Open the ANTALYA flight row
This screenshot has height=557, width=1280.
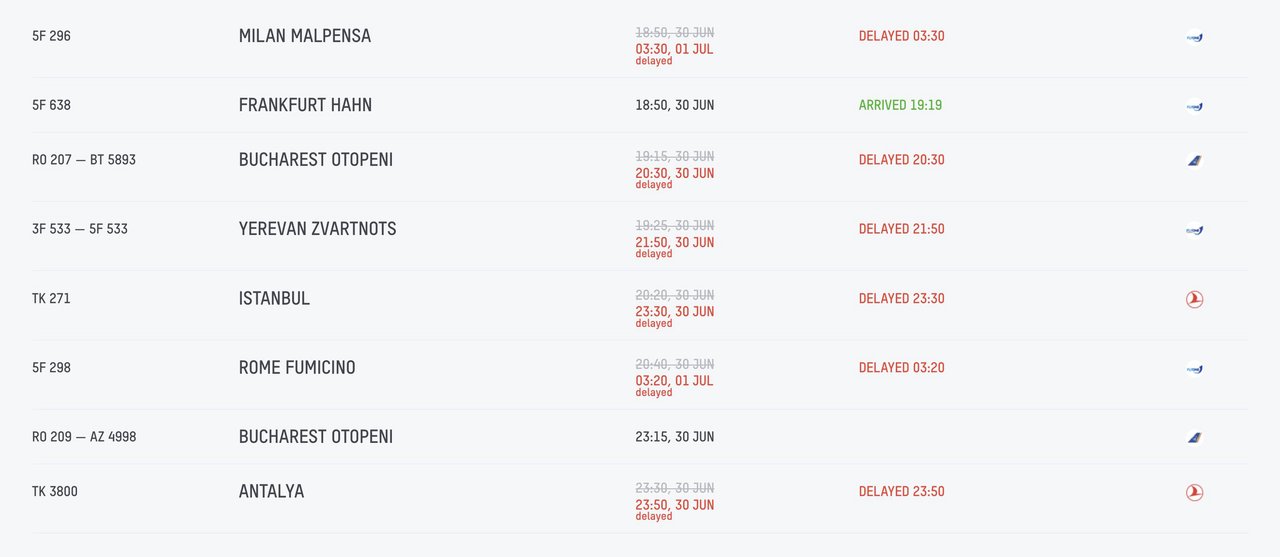click(x=640, y=498)
